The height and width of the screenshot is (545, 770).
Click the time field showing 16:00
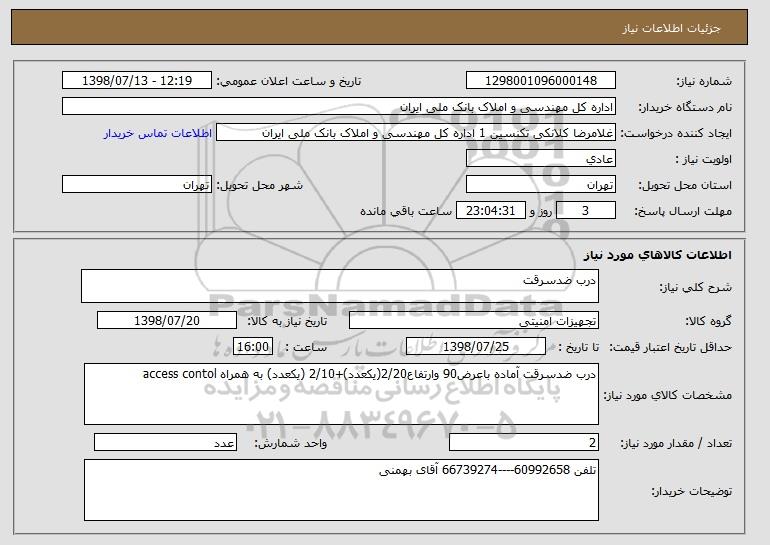253,347
